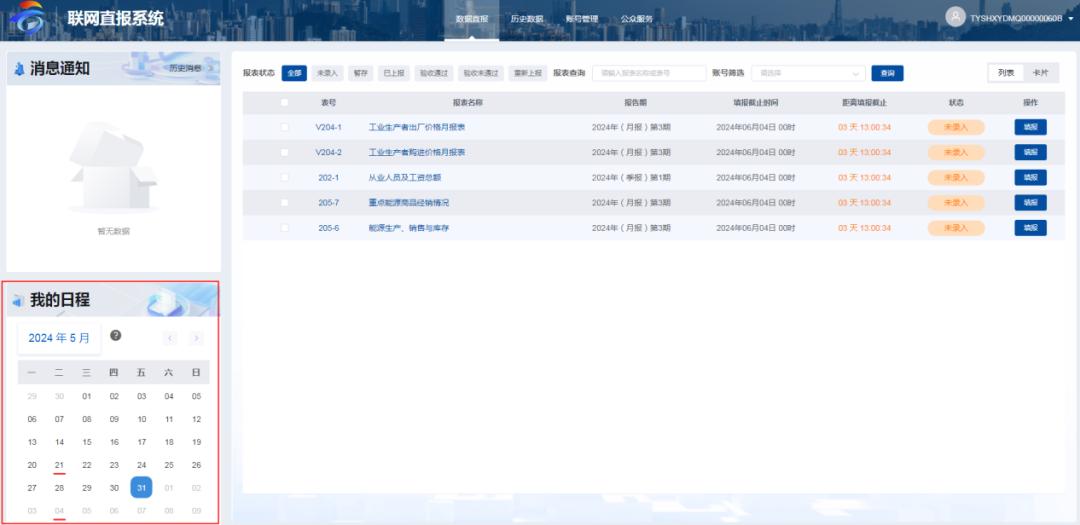This screenshot has height=525, width=1080.
Task: Click the bell icon beside 消息通知
Action: click(x=19, y=69)
